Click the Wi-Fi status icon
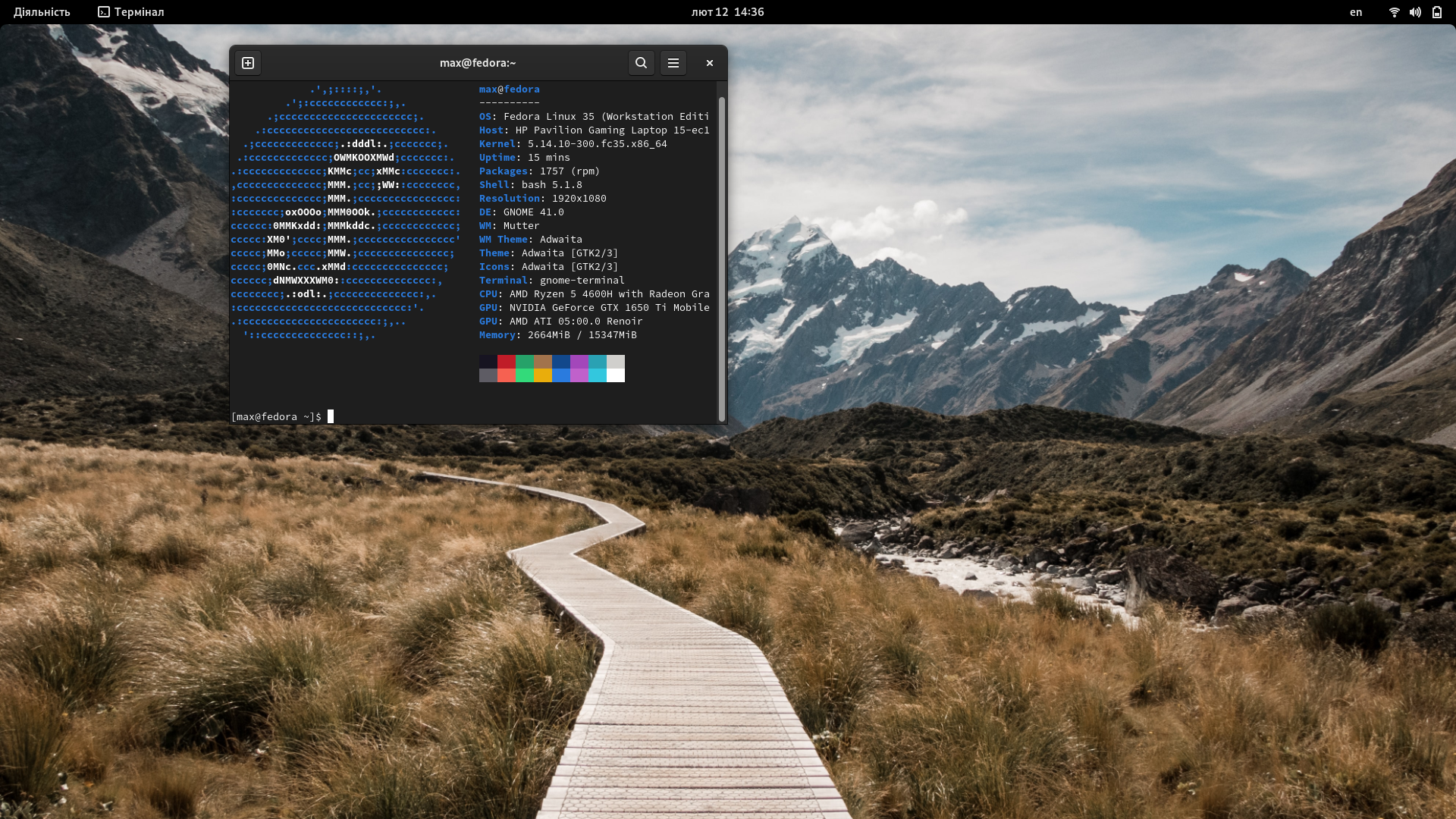 tap(1394, 12)
